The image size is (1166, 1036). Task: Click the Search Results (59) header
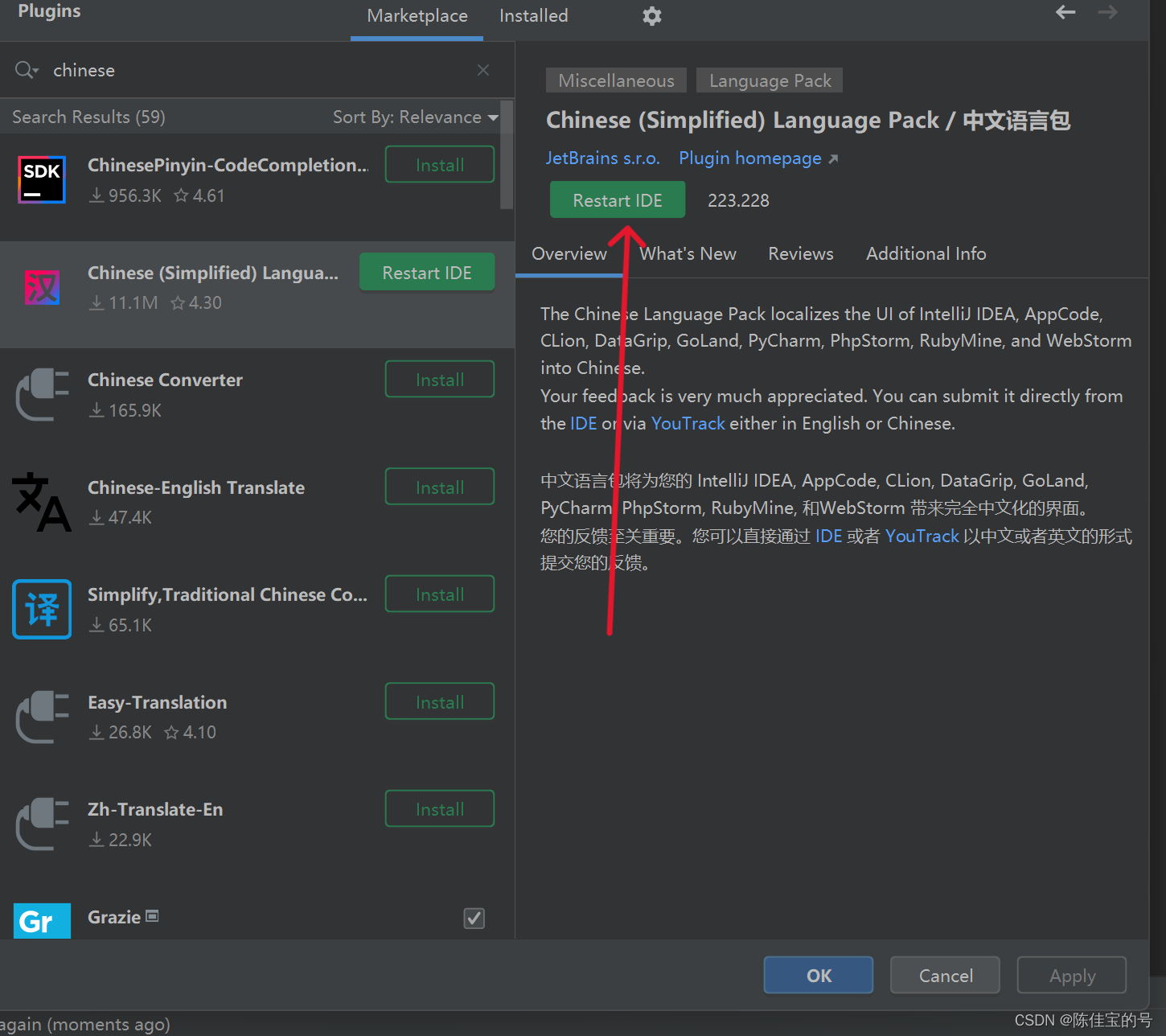pyautogui.click(x=88, y=117)
